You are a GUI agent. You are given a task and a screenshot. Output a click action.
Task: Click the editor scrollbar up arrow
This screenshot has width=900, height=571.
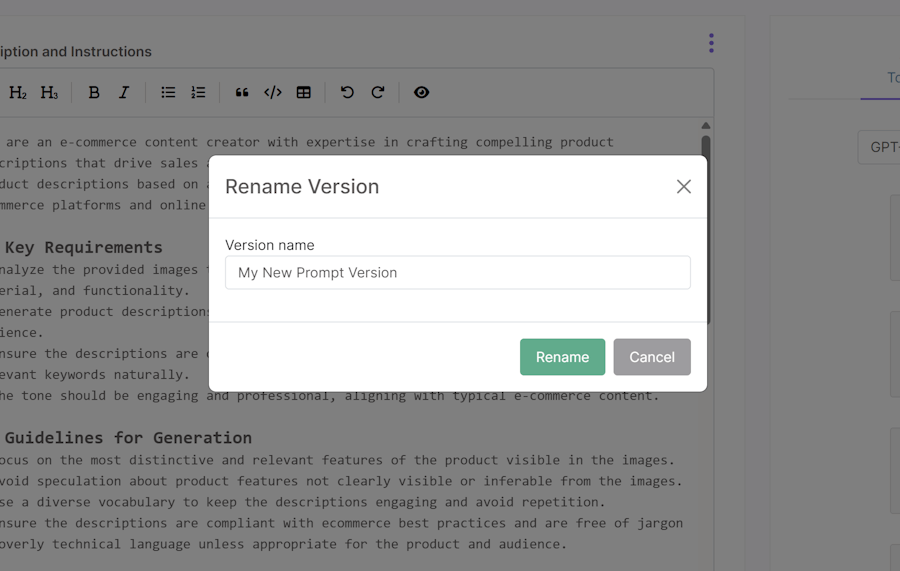[x=706, y=125]
